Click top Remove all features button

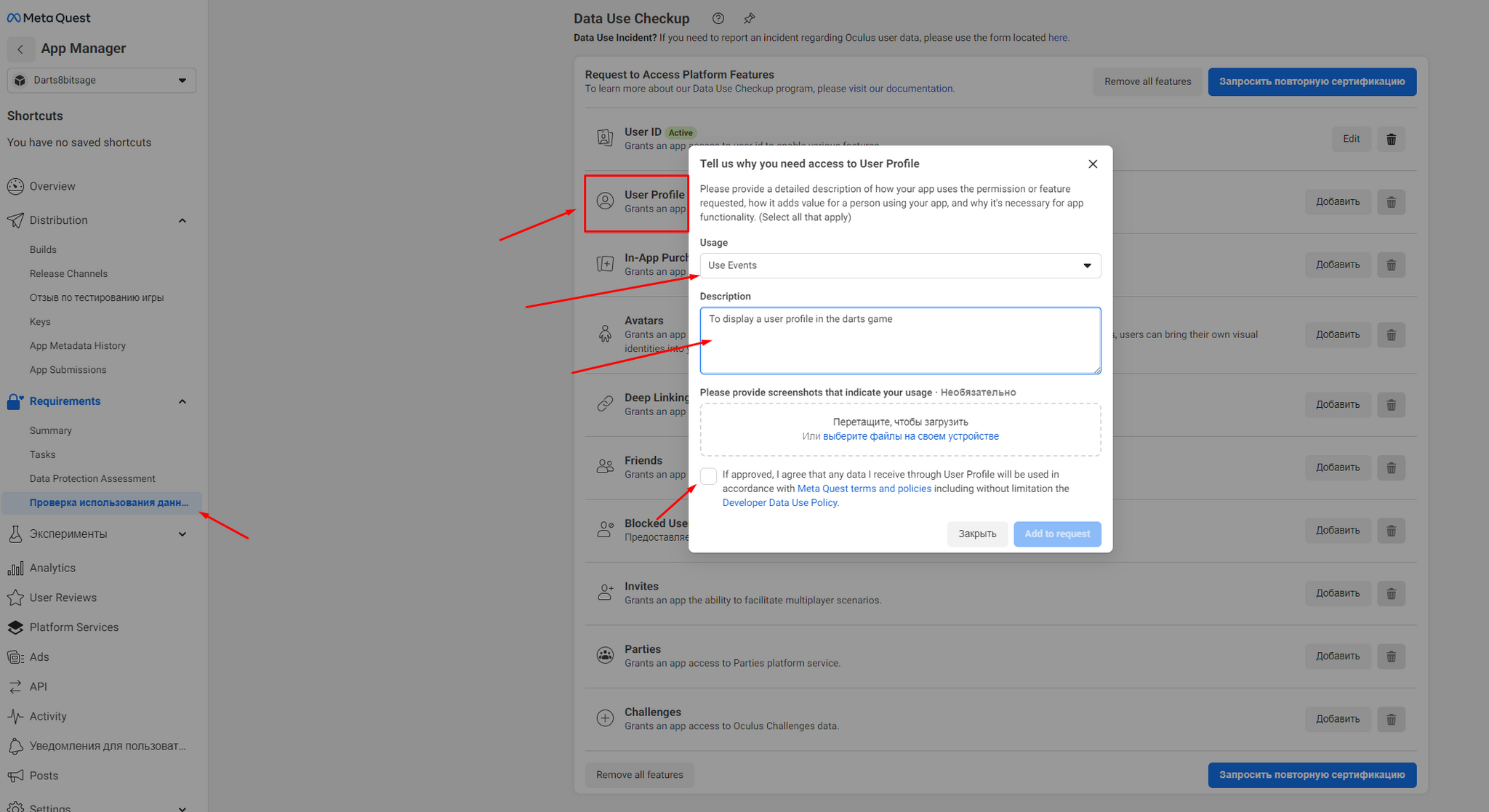pyautogui.click(x=1147, y=81)
